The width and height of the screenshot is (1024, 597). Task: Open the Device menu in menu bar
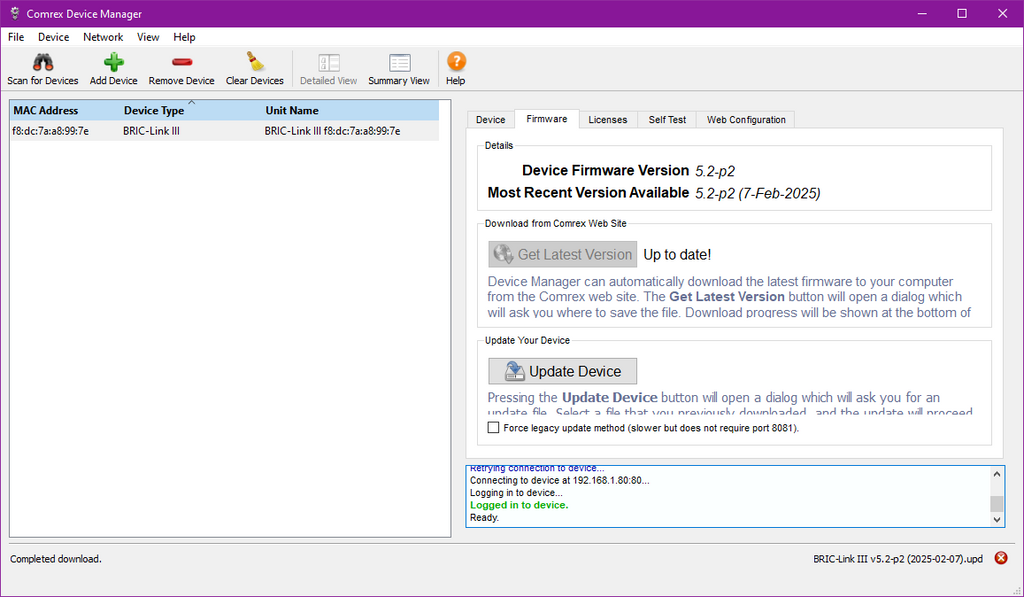[x=54, y=37]
